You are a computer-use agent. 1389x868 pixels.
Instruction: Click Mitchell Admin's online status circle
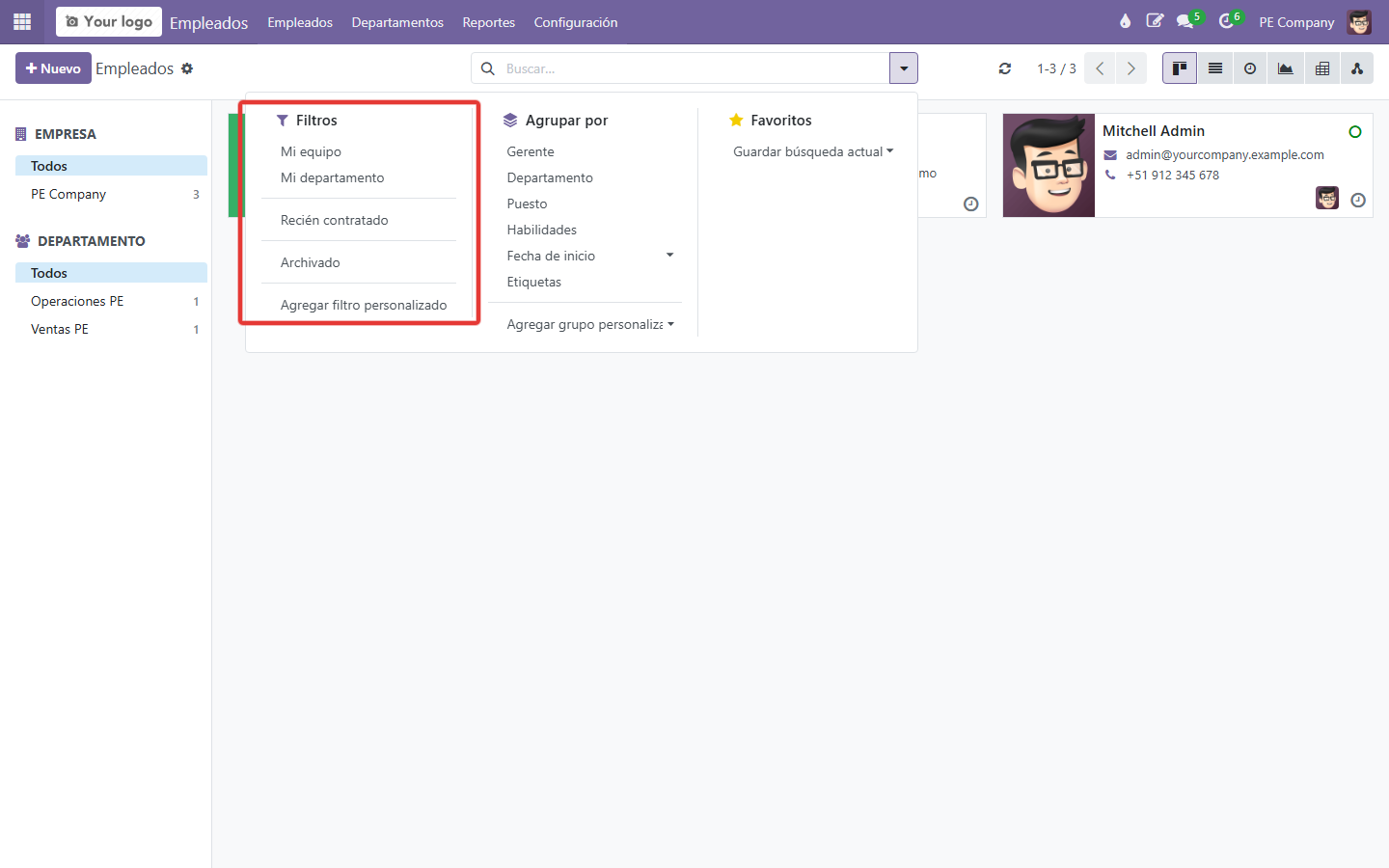pyautogui.click(x=1355, y=132)
